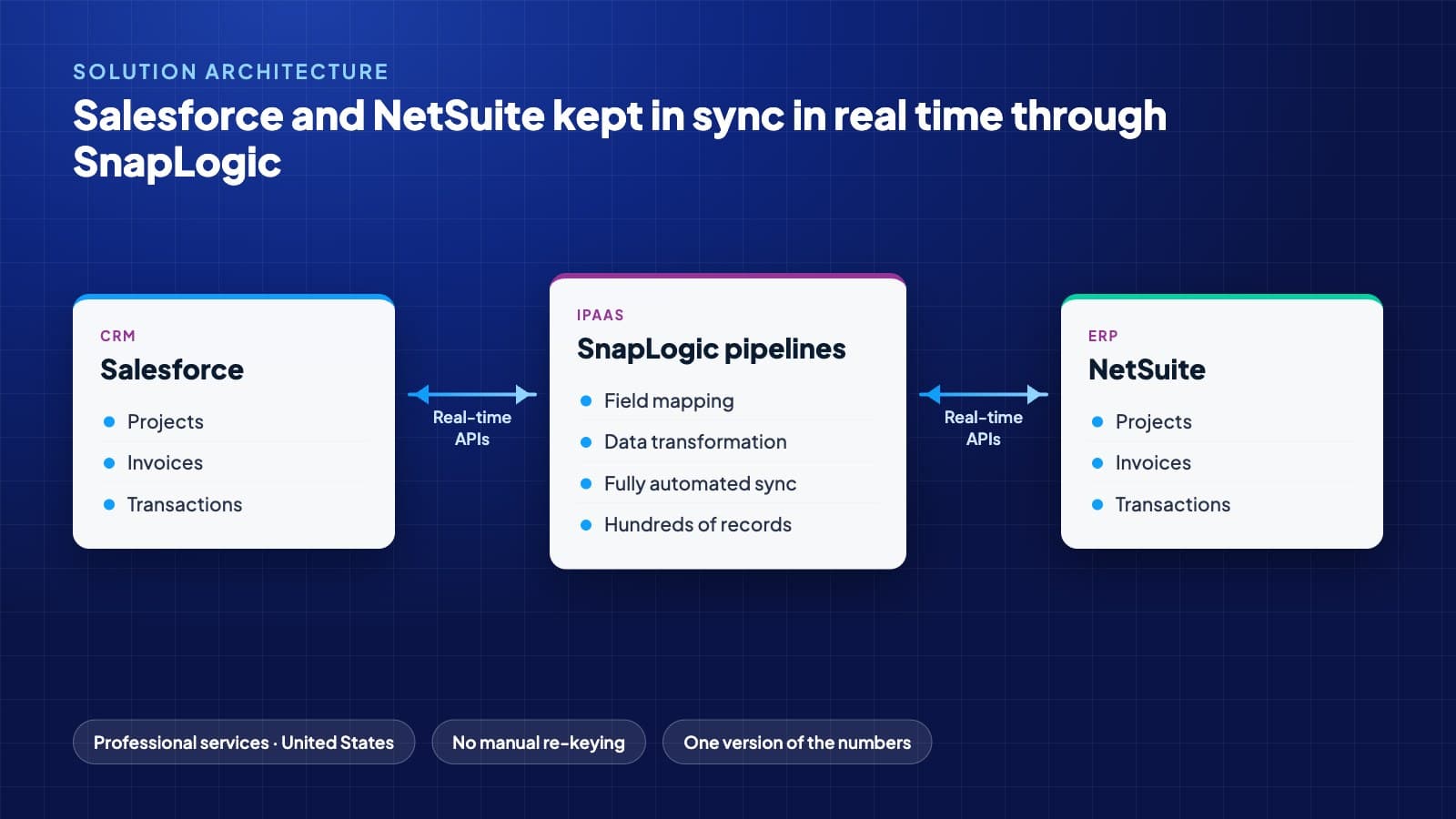Click the No manual re-keying pill

[x=539, y=742]
